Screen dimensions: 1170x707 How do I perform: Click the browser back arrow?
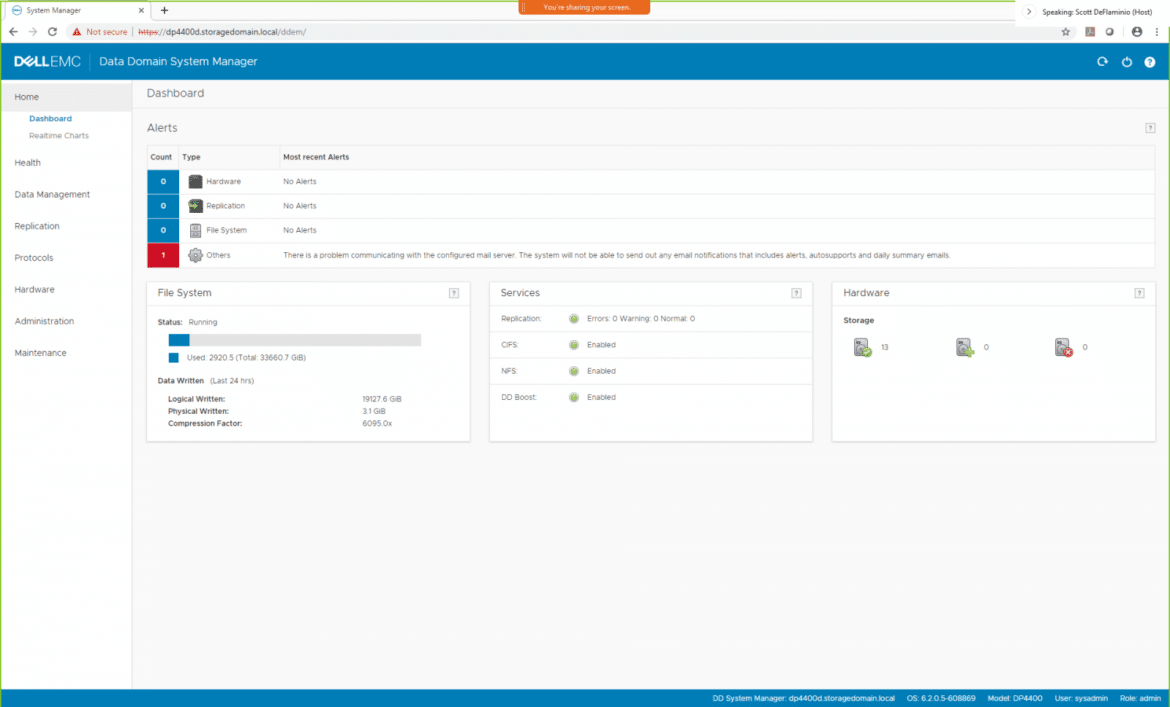(13, 32)
